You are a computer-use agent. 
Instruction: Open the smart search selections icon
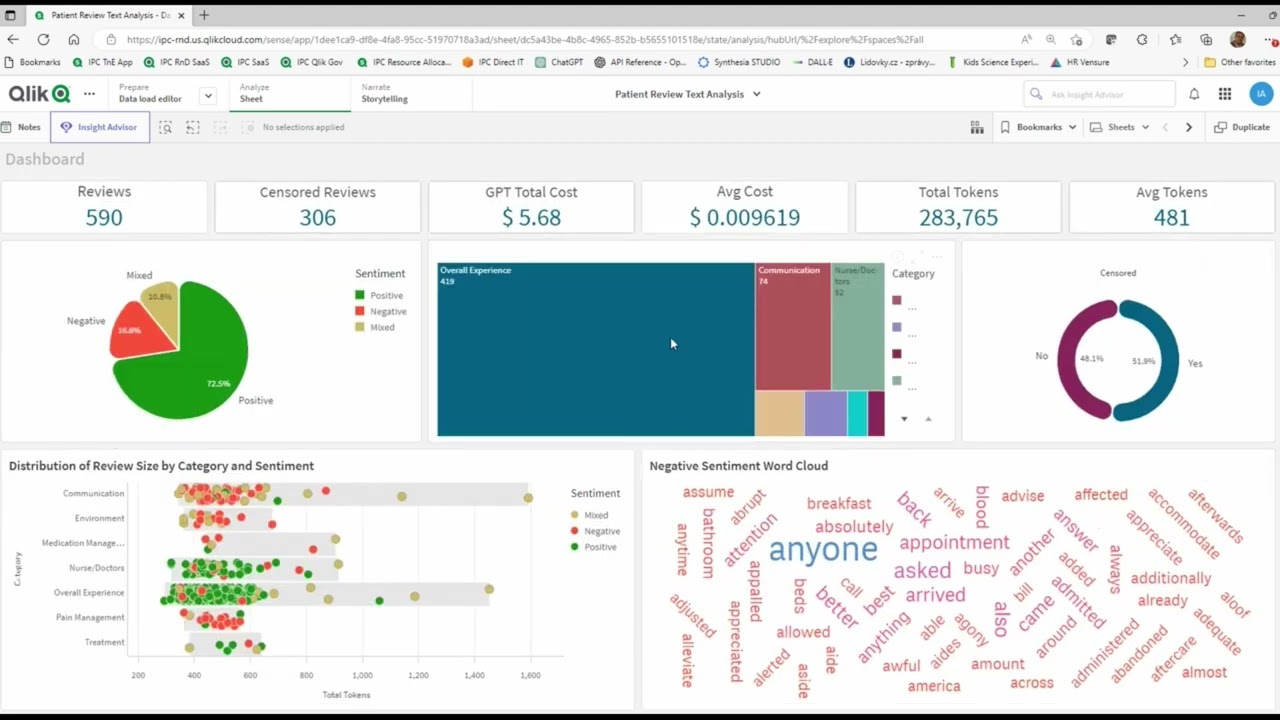point(165,127)
